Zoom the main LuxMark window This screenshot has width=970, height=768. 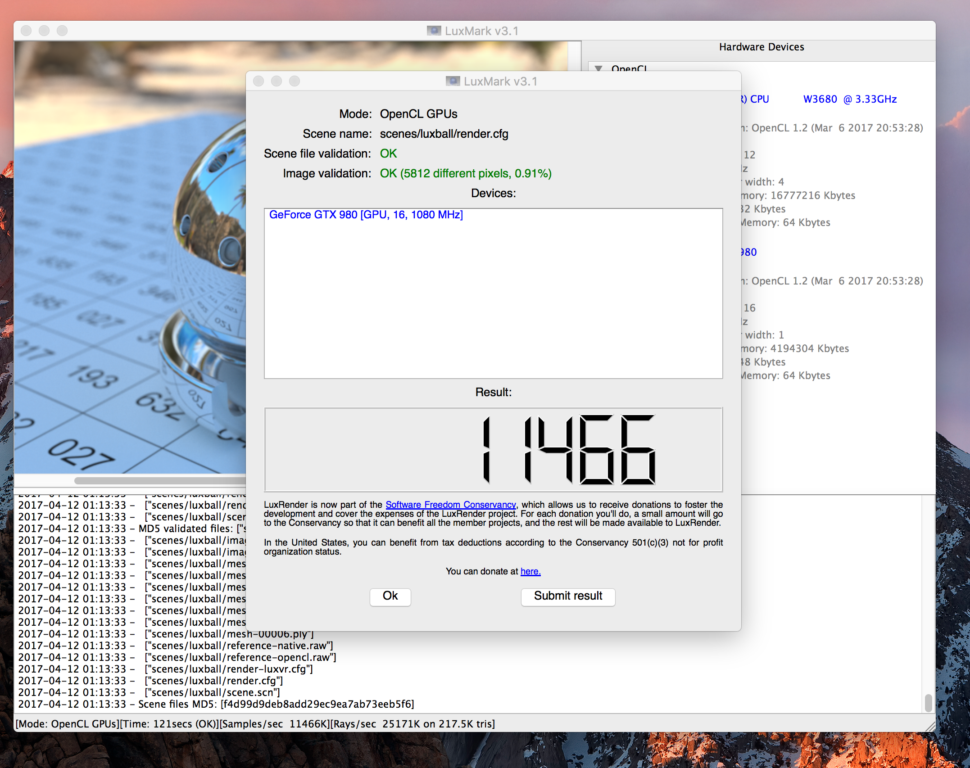click(x=62, y=30)
